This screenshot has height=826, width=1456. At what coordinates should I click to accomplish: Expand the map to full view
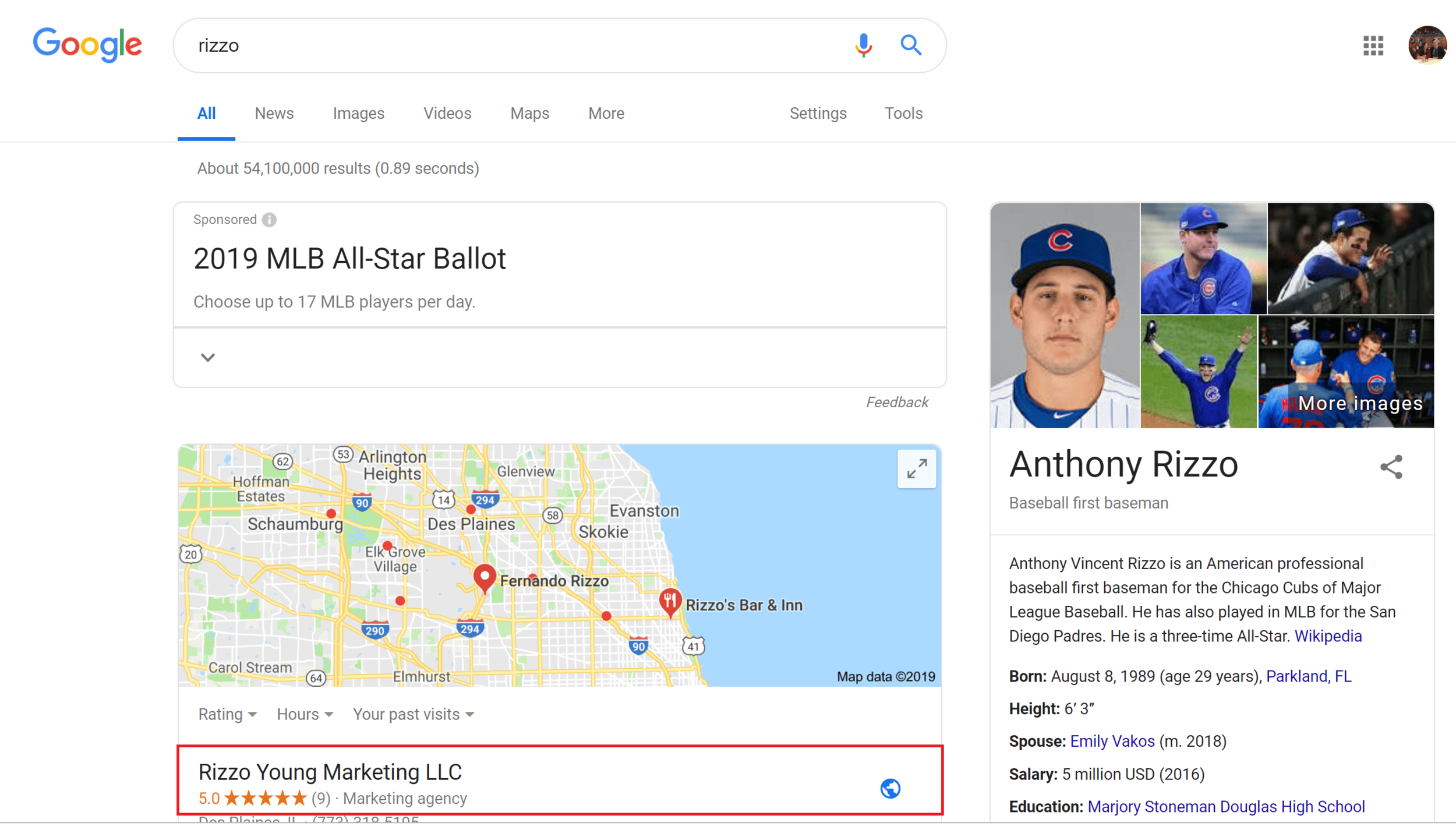tap(917, 468)
